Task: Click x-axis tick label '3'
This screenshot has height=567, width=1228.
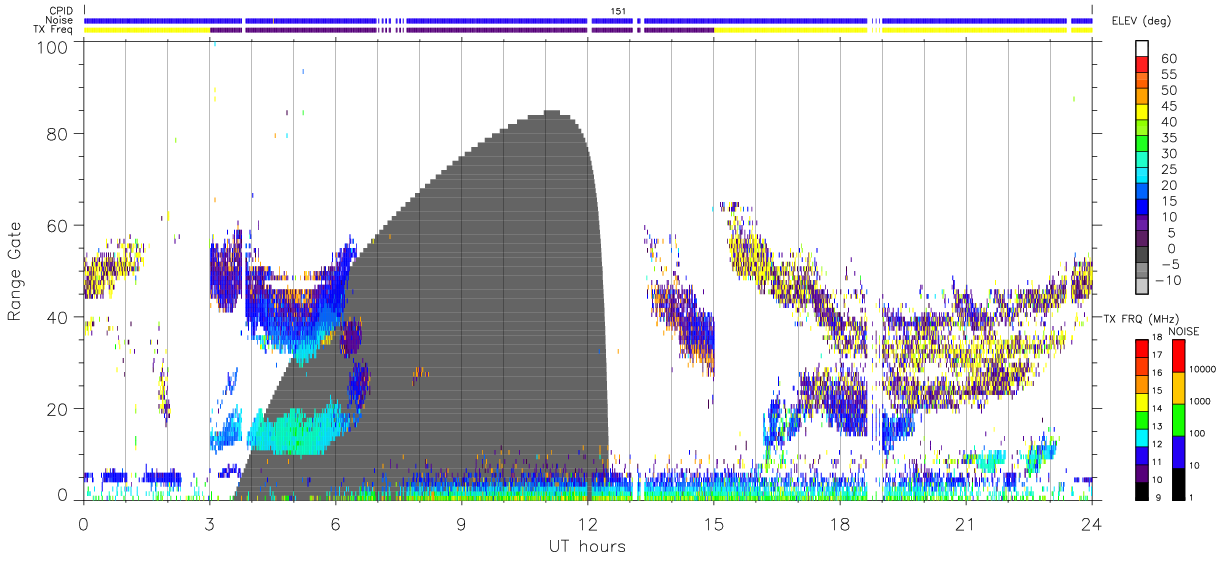Action: pos(209,523)
